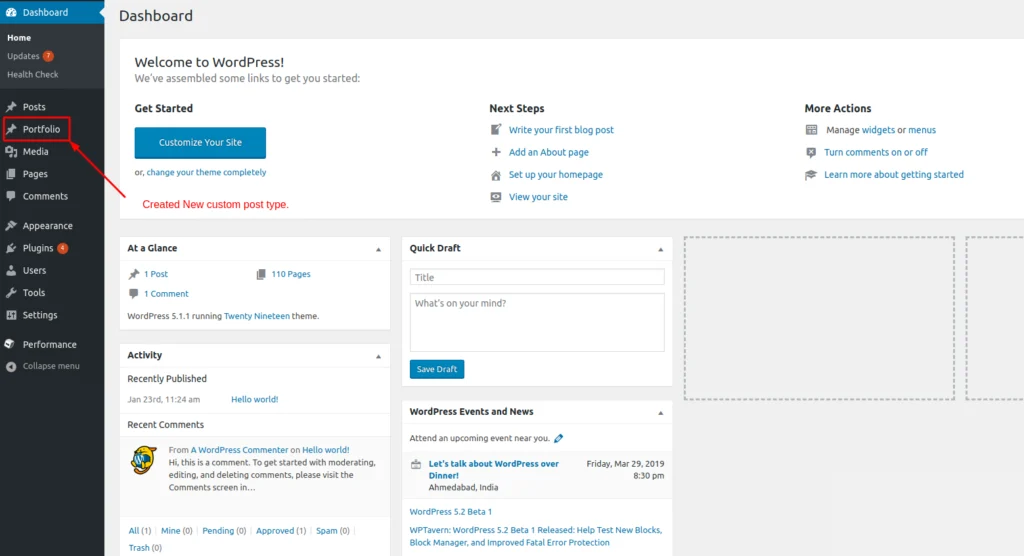Click the commenter avatar thumbnail
This screenshot has height=556, width=1024.
144,460
